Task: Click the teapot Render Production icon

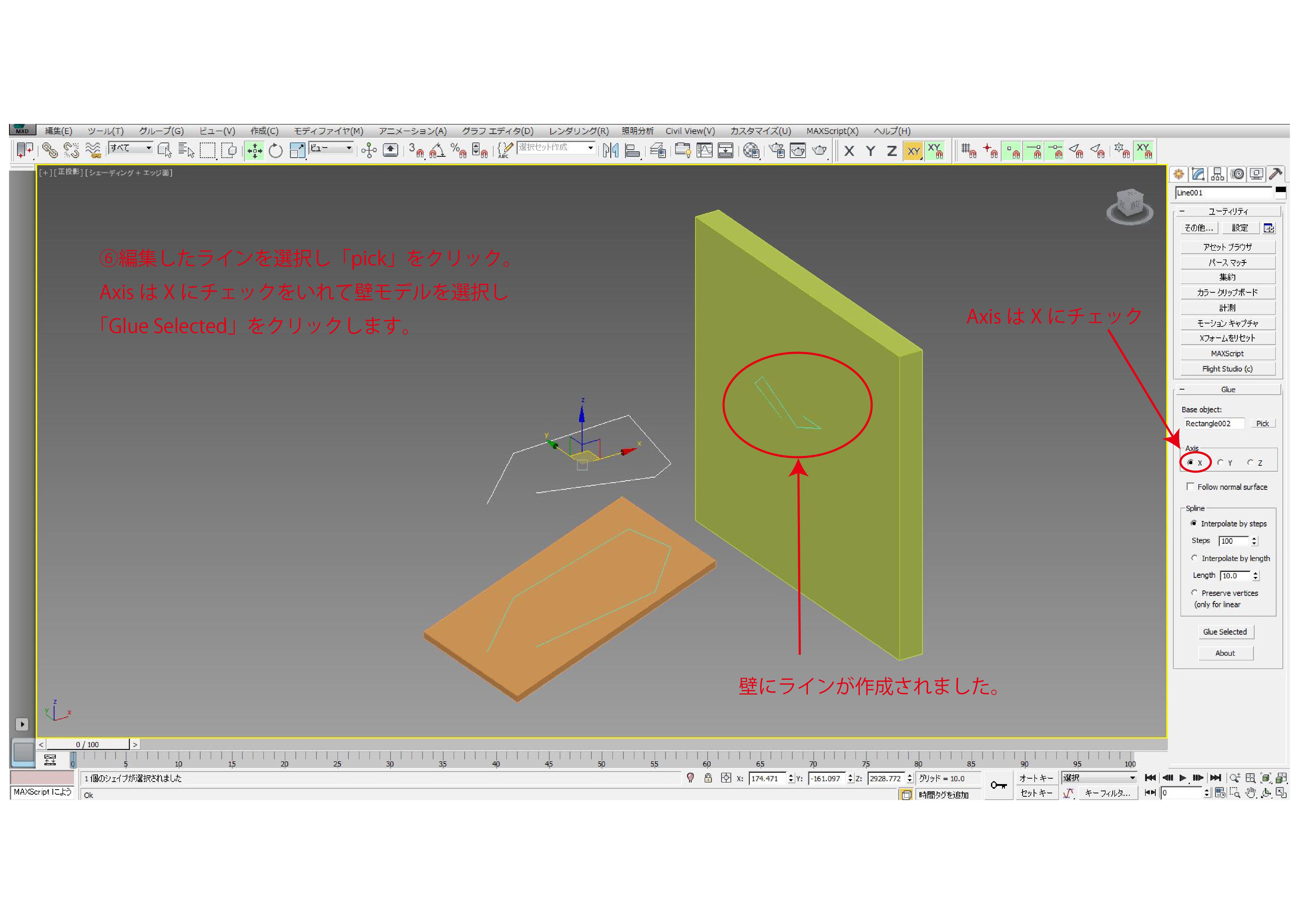Action: [x=819, y=151]
